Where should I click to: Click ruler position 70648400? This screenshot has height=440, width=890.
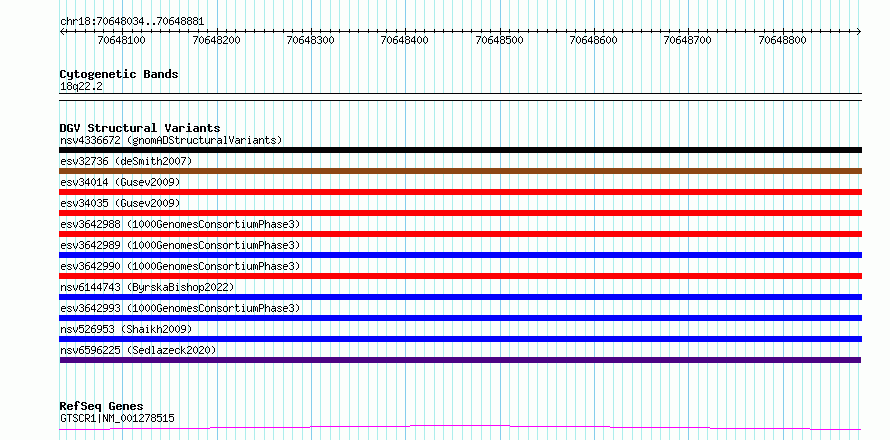405,40
